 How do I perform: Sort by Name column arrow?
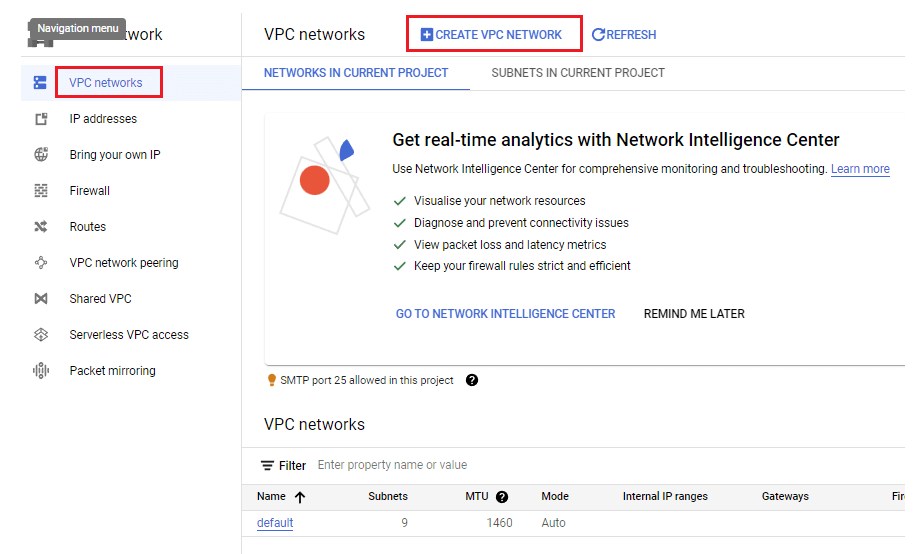coord(300,497)
